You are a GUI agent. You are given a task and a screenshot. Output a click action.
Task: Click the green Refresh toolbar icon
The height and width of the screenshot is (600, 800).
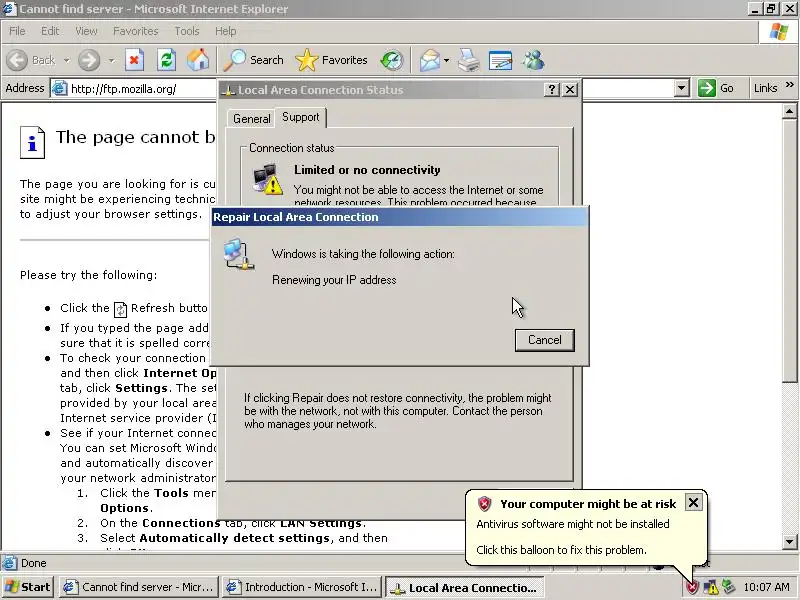pos(166,60)
